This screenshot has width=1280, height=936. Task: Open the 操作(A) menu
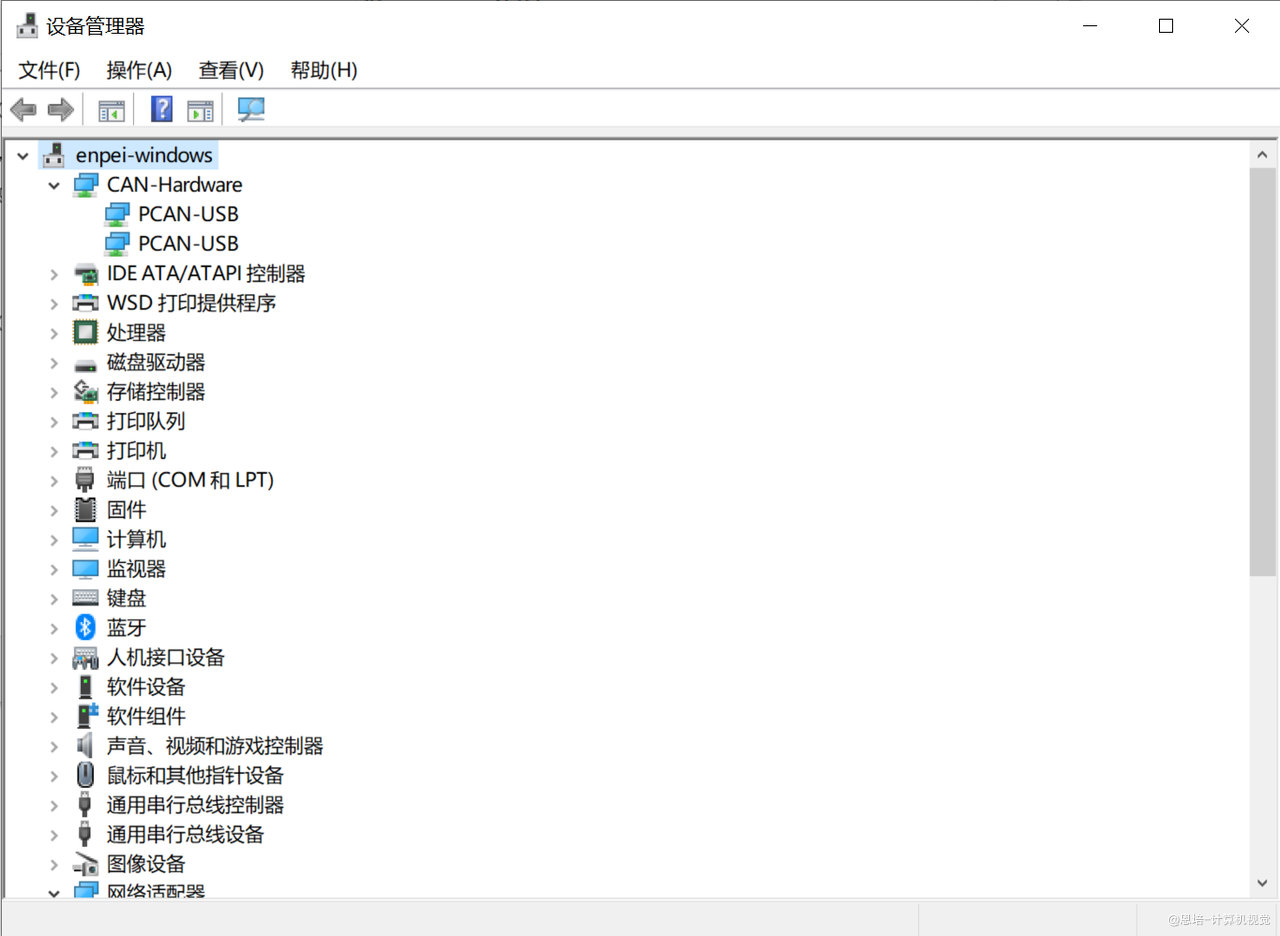139,70
